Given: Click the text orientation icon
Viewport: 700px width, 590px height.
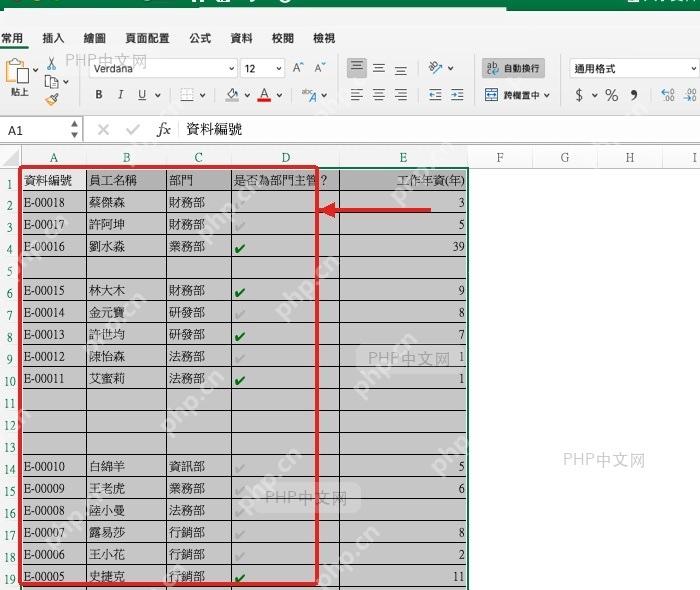Looking at the screenshot, I should (x=435, y=68).
